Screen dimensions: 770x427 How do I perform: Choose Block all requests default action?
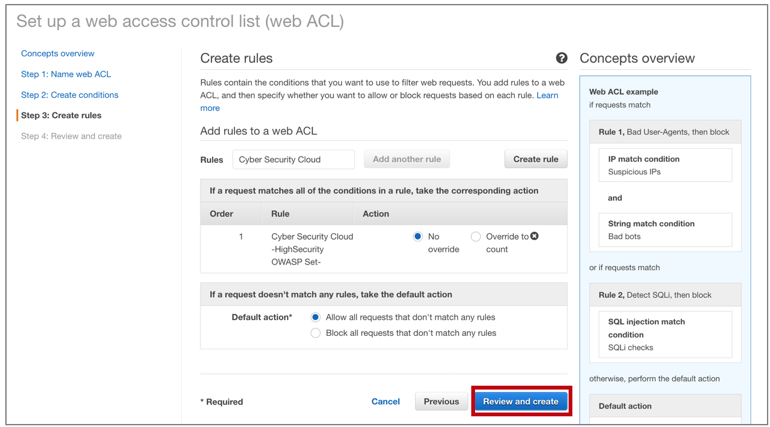[316, 333]
